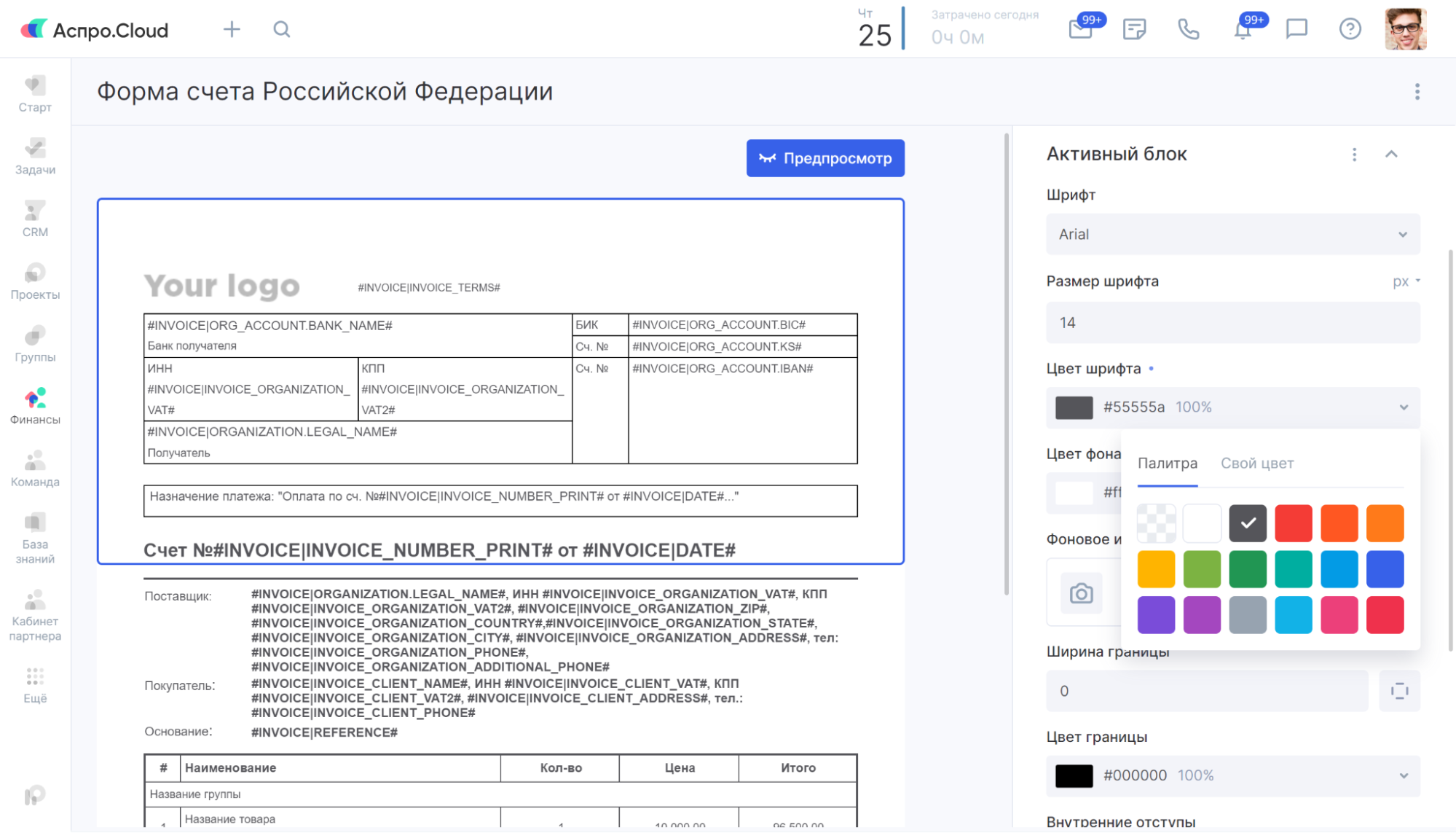Image resolution: width=1456 pixels, height=833 pixels.
Task: Click the Аспро.Cloud logo
Action: pyautogui.click(x=95, y=30)
